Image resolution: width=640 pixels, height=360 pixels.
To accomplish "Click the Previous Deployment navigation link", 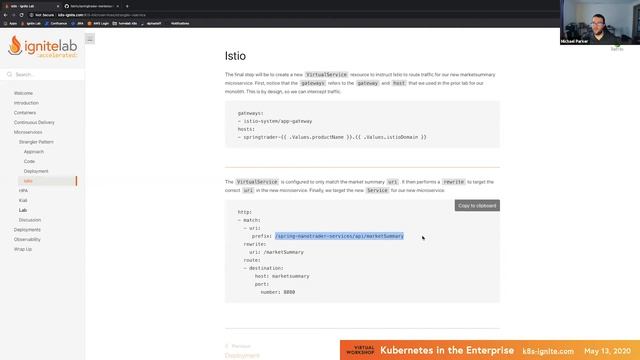I will pyautogui.click(x=242, y=351).
